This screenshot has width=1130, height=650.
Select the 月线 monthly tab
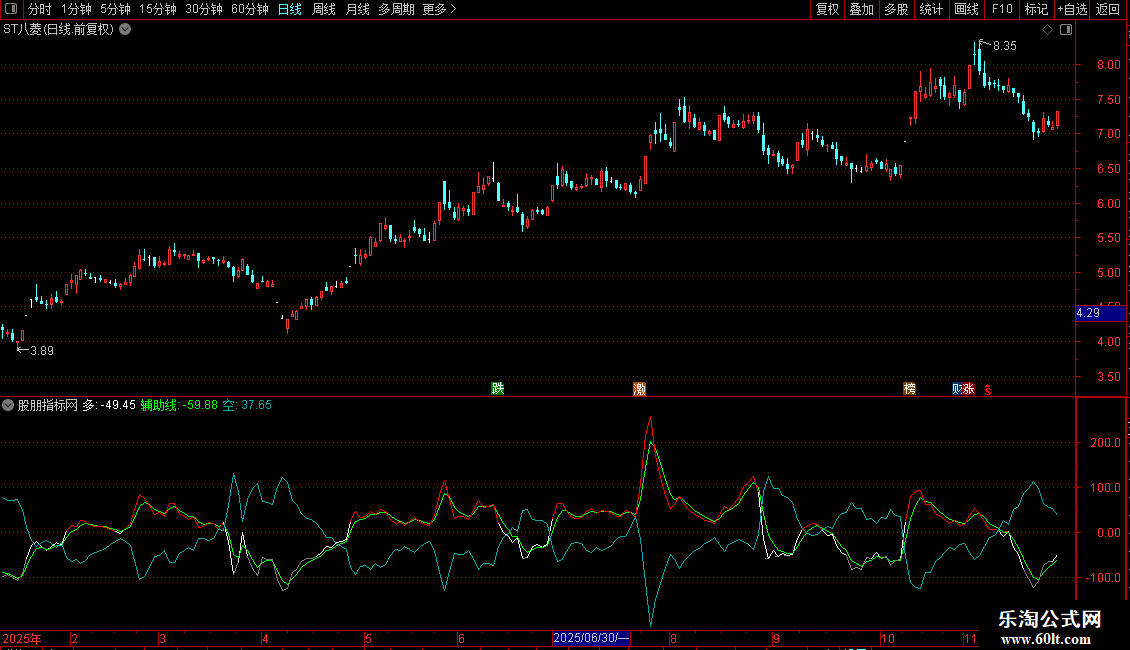click(x=357, y=9)
